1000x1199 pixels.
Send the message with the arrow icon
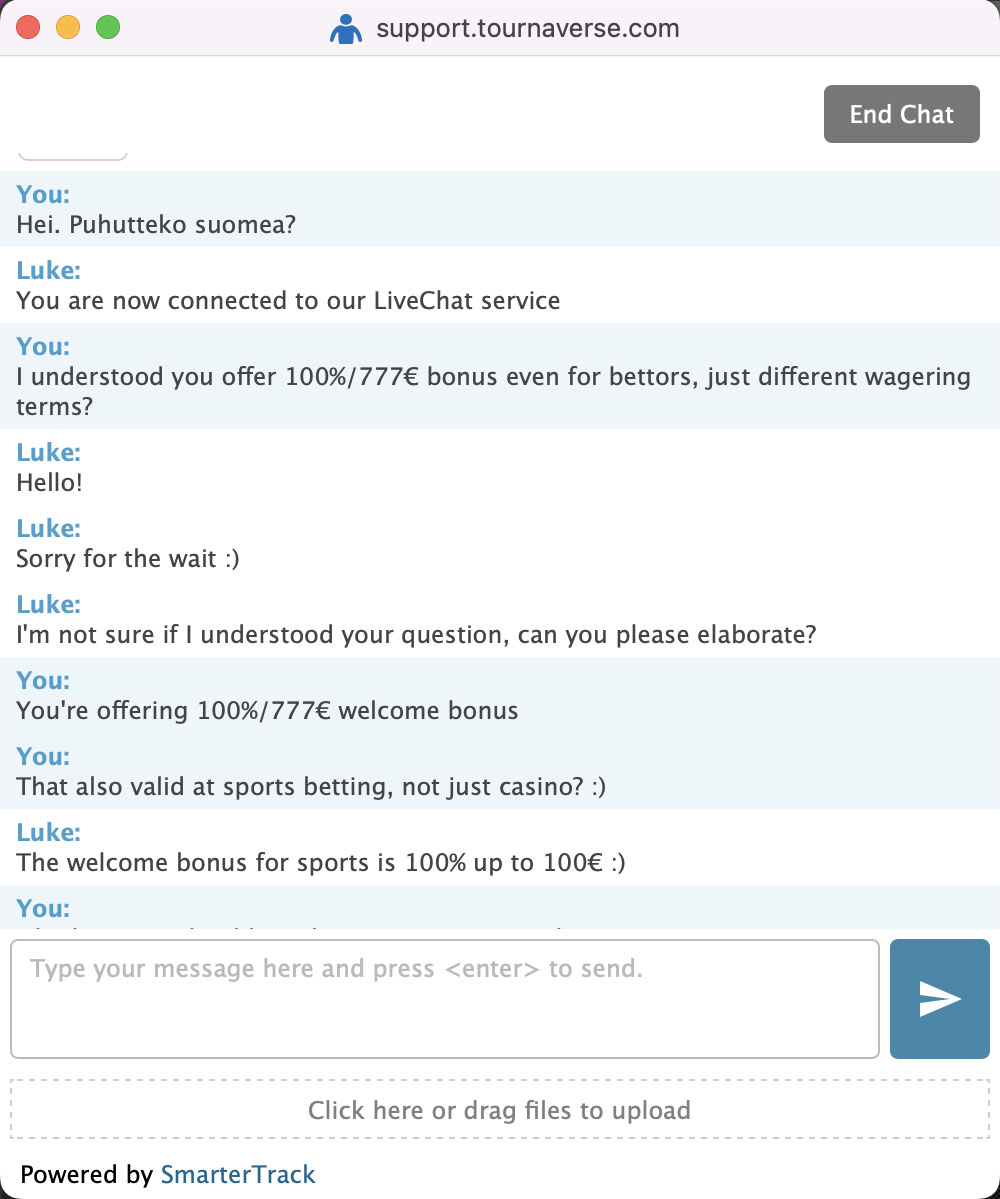point(939,998)
